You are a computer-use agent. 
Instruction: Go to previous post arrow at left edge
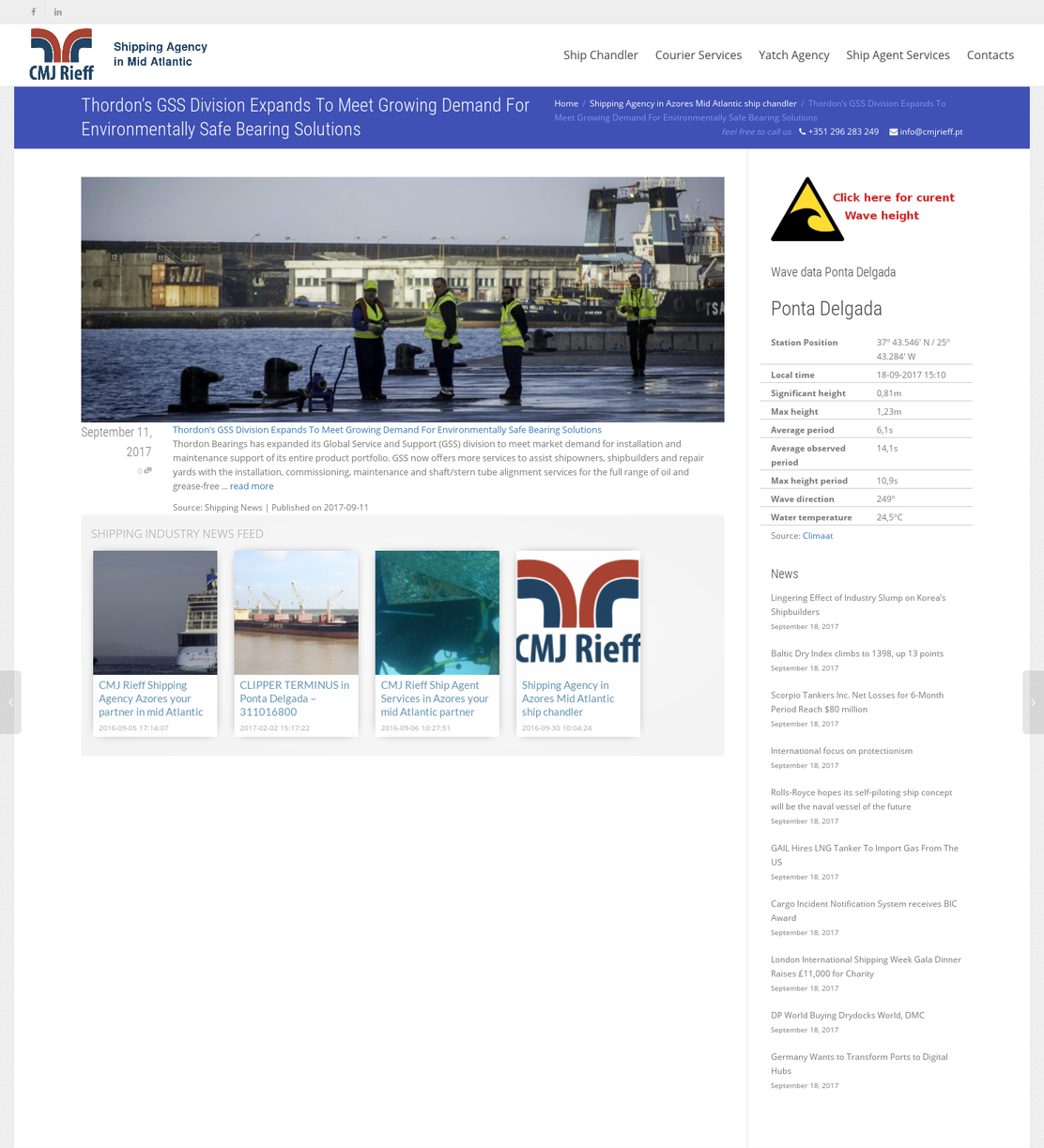tap(10, 702)
